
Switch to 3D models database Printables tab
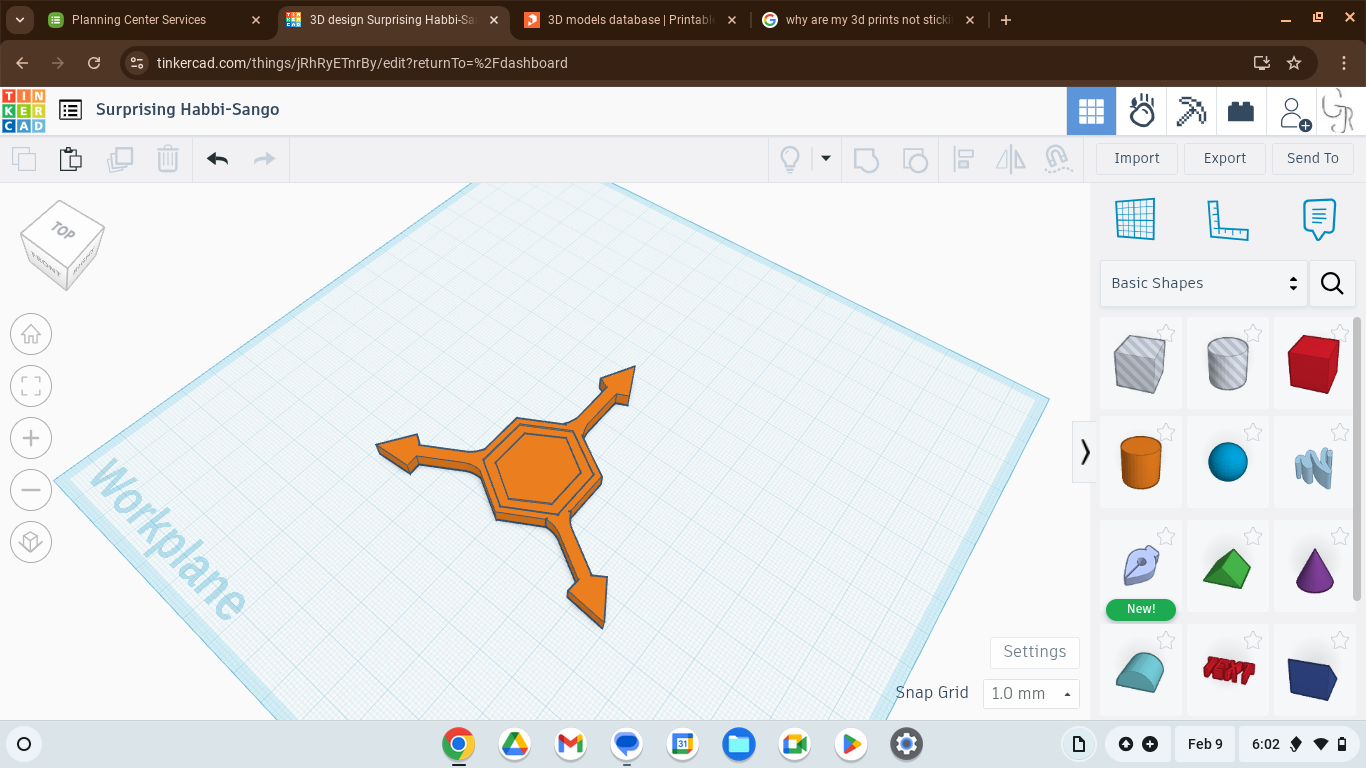(630, 20)
